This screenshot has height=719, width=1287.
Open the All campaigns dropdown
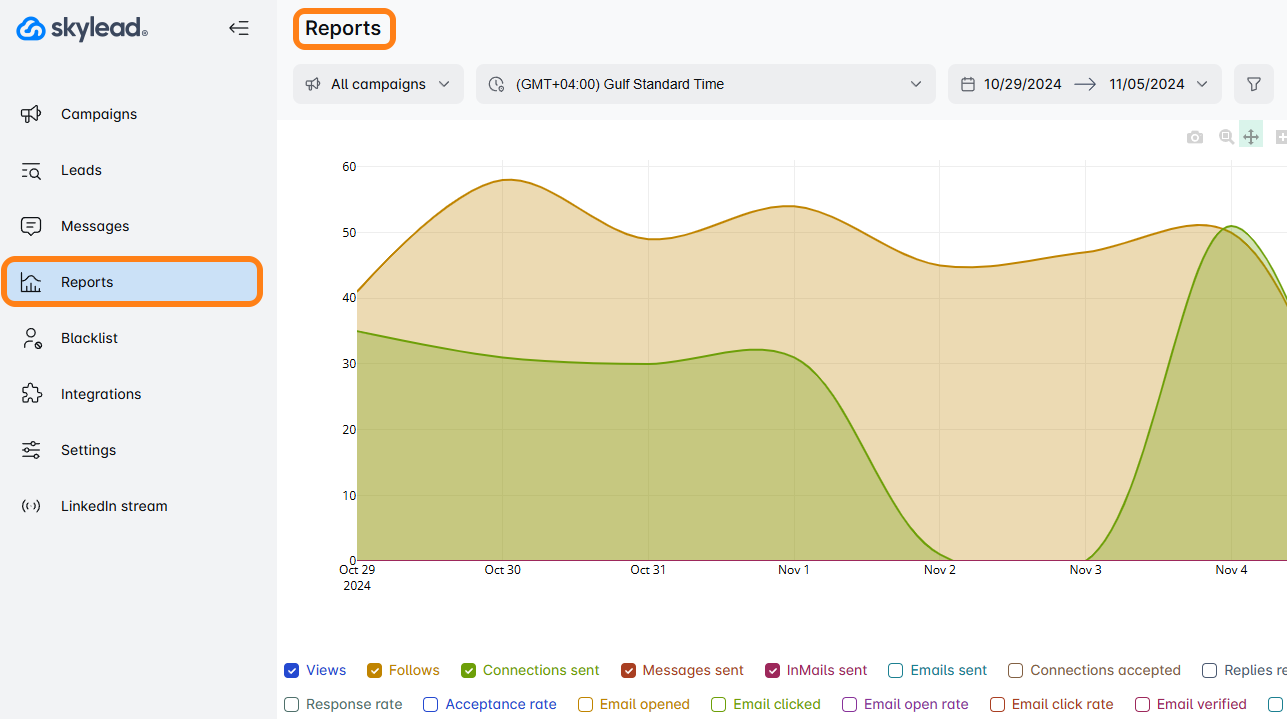(x=378, y=84)
